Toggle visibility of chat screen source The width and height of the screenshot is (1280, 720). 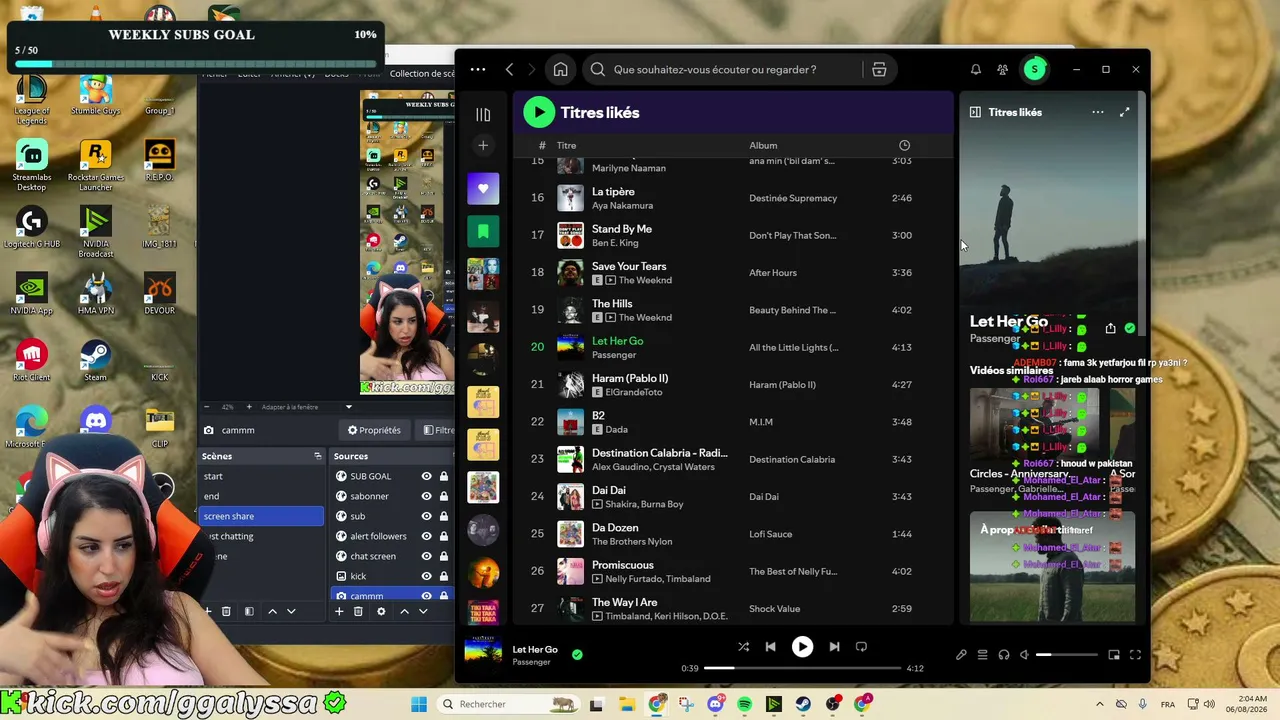click(x=426, y=556)
